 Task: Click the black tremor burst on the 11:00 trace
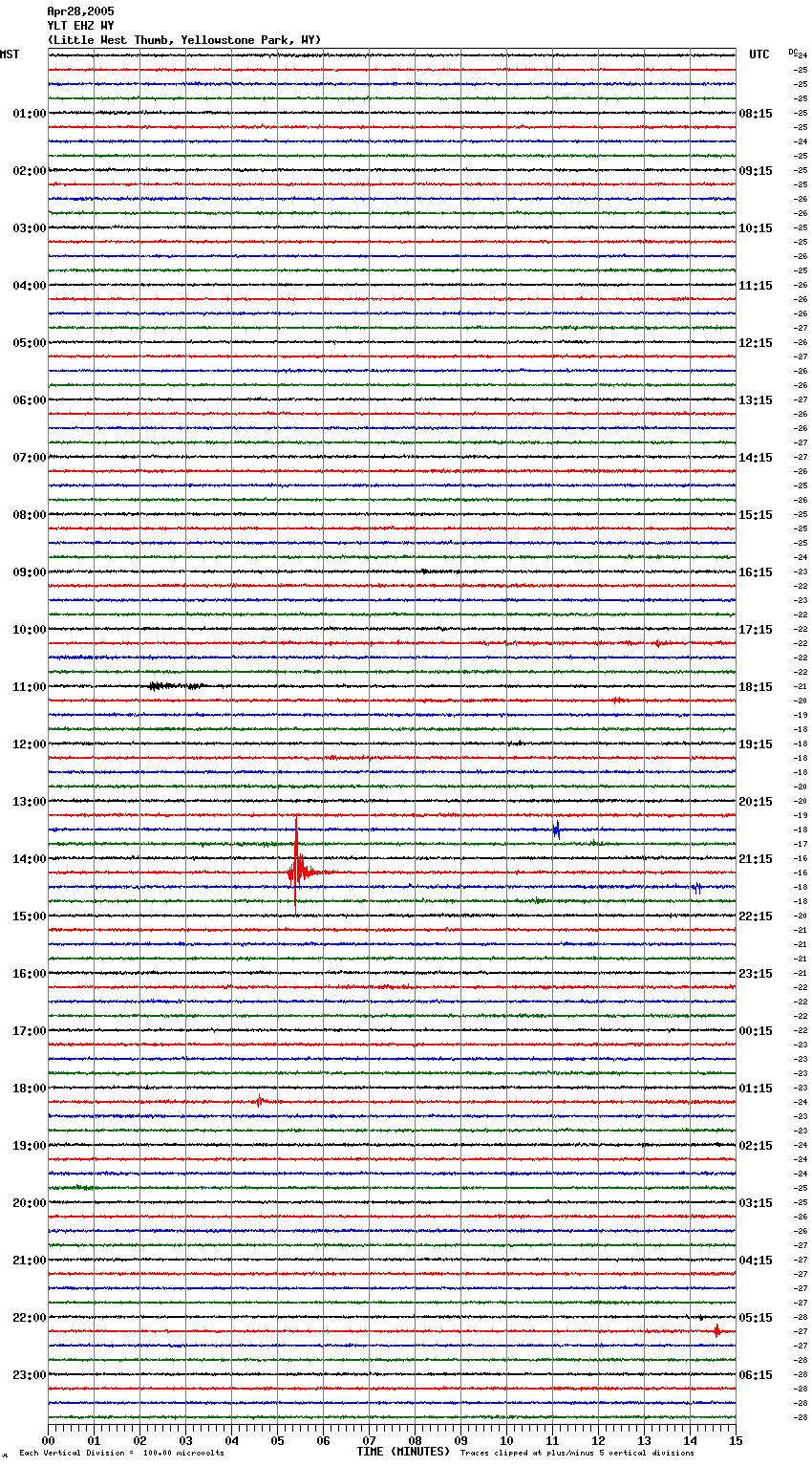(176, 686)
